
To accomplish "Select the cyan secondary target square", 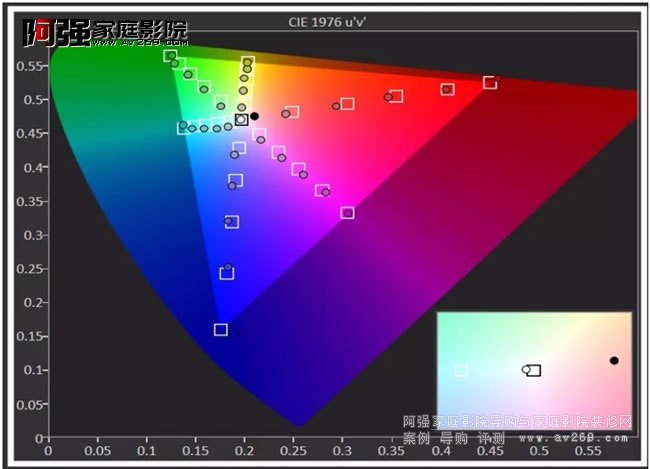I will tap(183, 128).
